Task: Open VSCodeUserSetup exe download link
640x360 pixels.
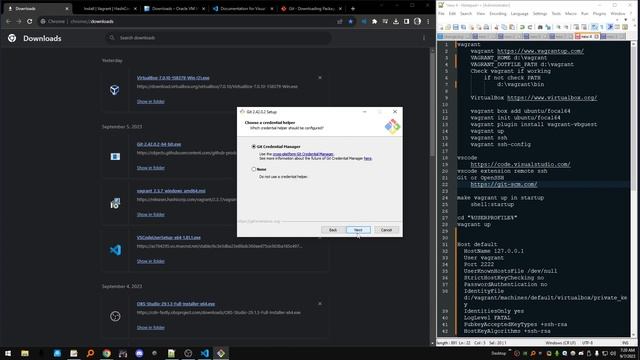Action: pyautogui.click(x=169, y=238)
